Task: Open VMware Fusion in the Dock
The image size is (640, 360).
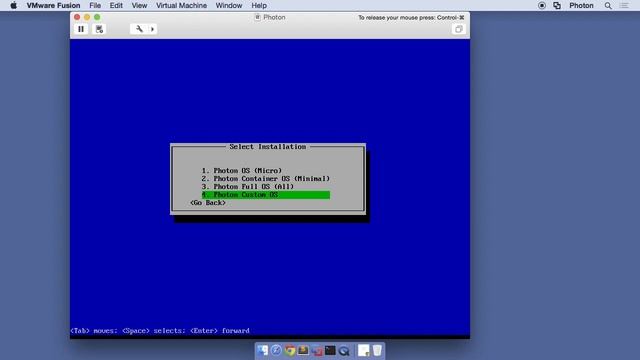Action: (317, 351)
